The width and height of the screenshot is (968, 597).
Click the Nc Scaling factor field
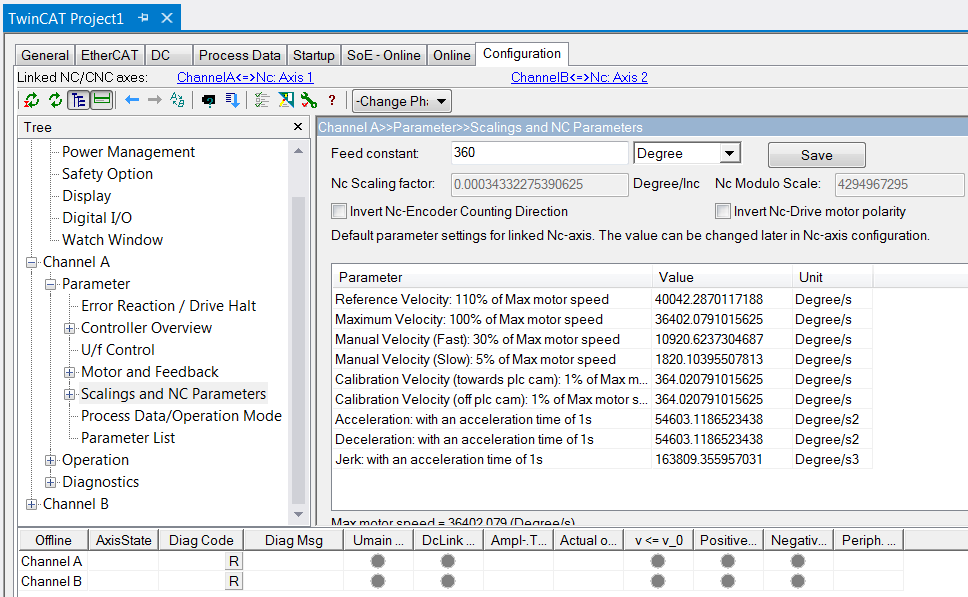click(540, 184)
